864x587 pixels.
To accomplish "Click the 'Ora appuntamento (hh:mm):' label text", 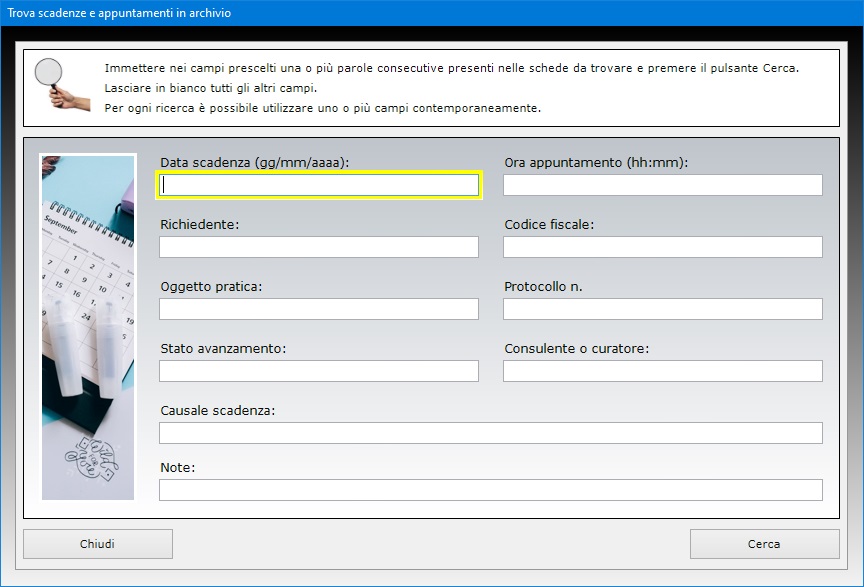I will pos(596,162).
